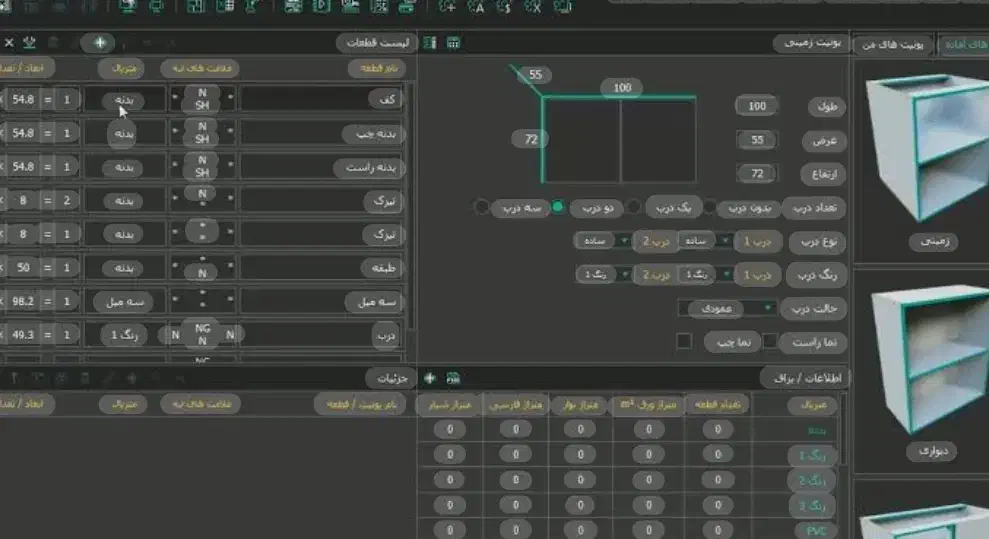This screenshot has height=539, width=989.
Task: Open the رنگ درب dropdown for درب 2
Action: (x=624, y=274)
